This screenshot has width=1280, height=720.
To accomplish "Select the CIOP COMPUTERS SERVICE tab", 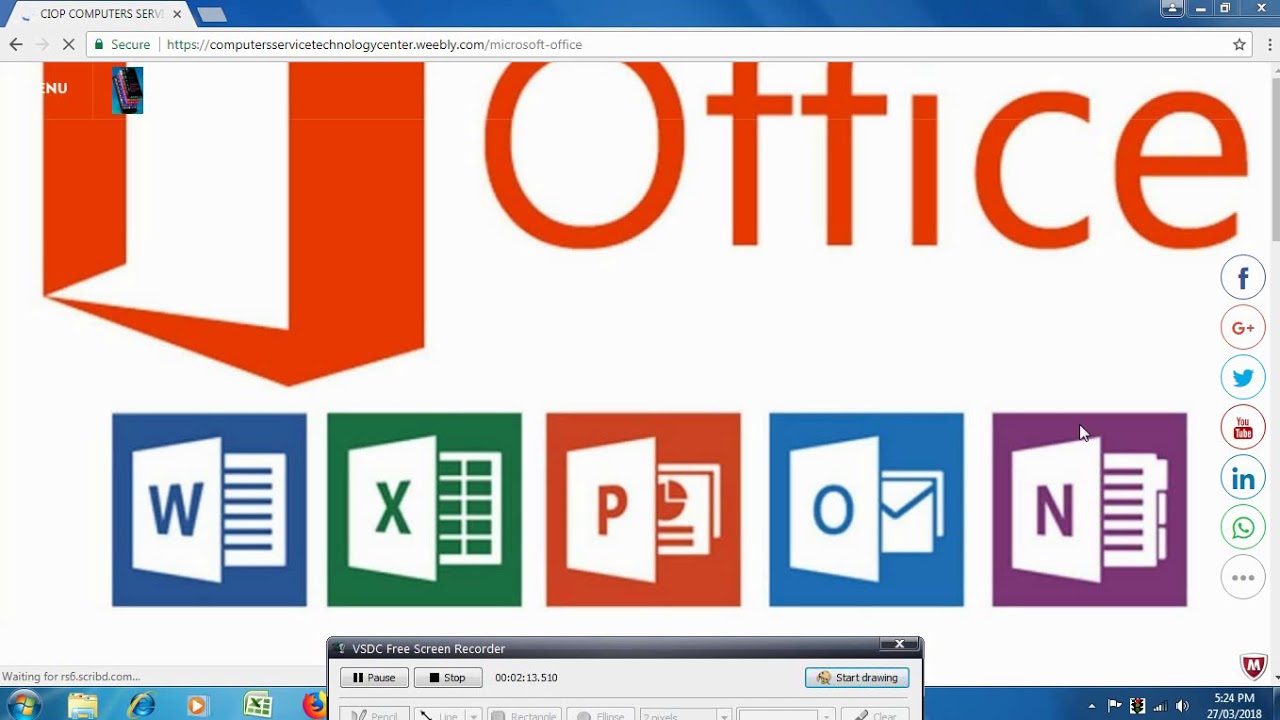I will click(100, 14).
